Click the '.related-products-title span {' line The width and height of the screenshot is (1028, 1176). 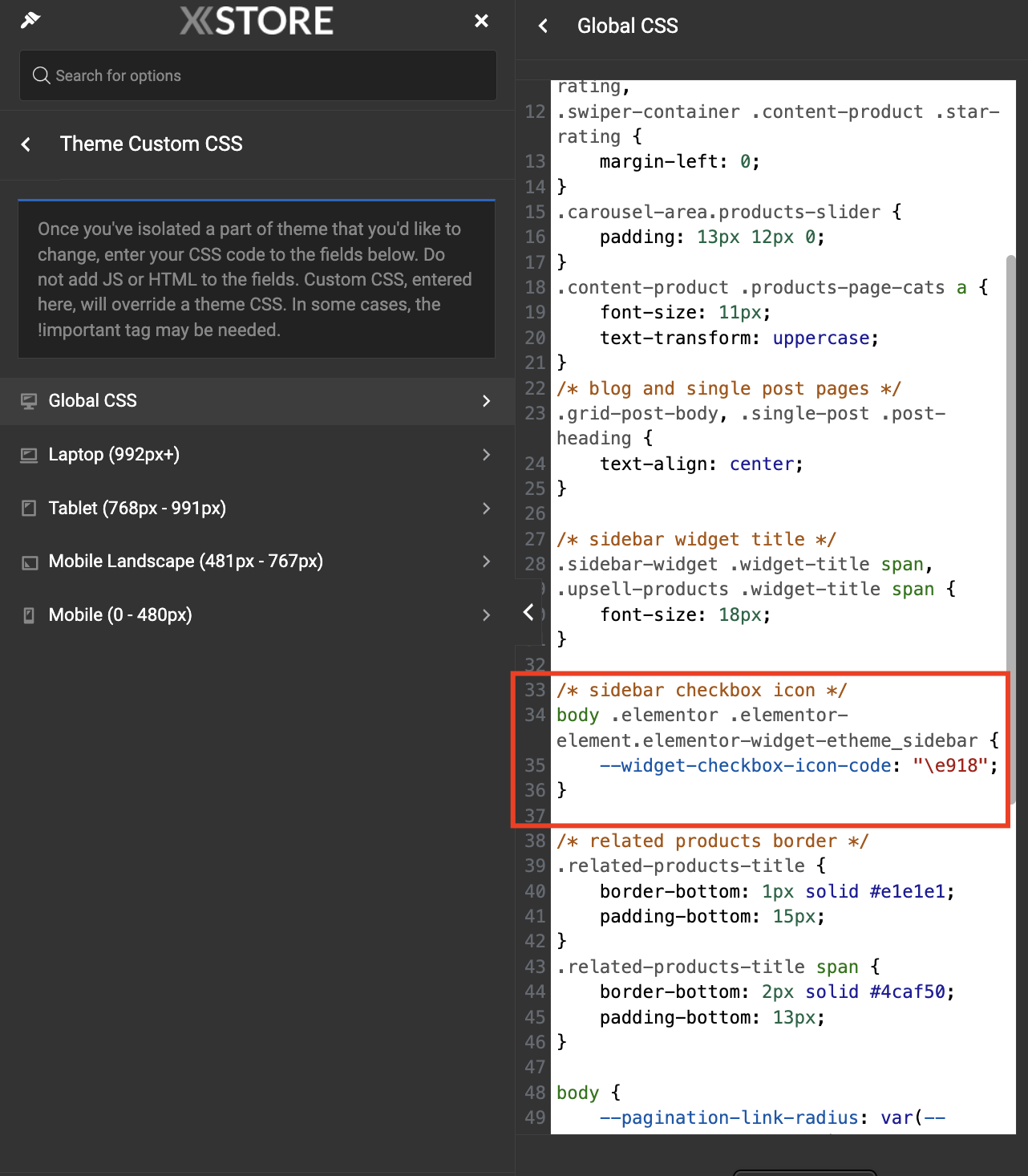coord(718,967)
